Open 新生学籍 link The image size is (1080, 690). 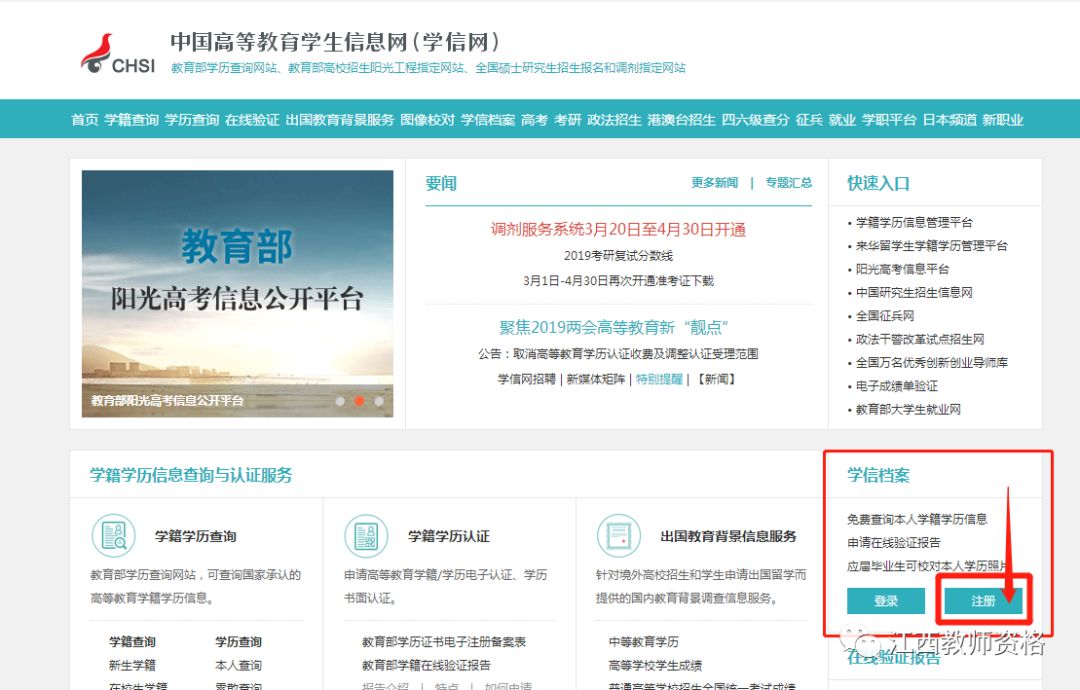[x=132, y=665]
